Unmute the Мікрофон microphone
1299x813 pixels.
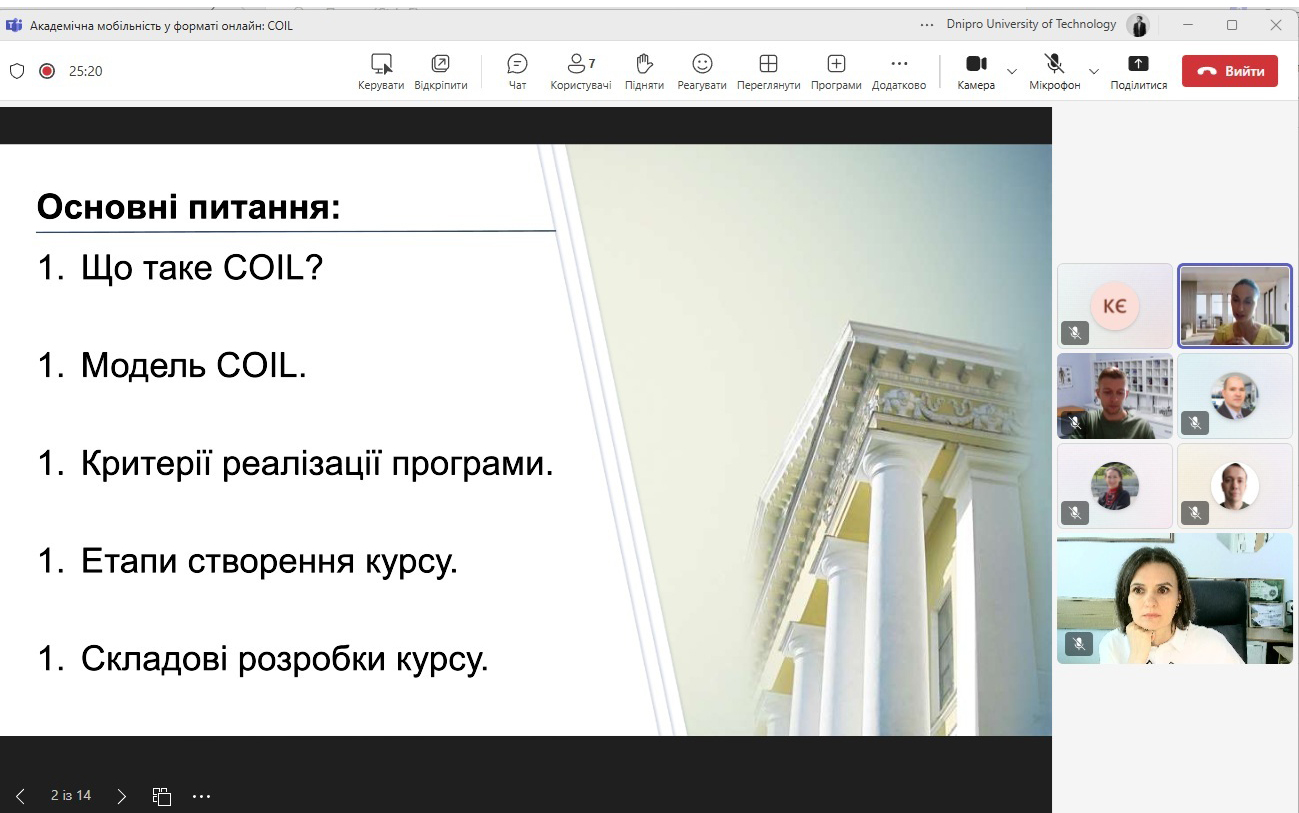click(x=1054, y=71)
